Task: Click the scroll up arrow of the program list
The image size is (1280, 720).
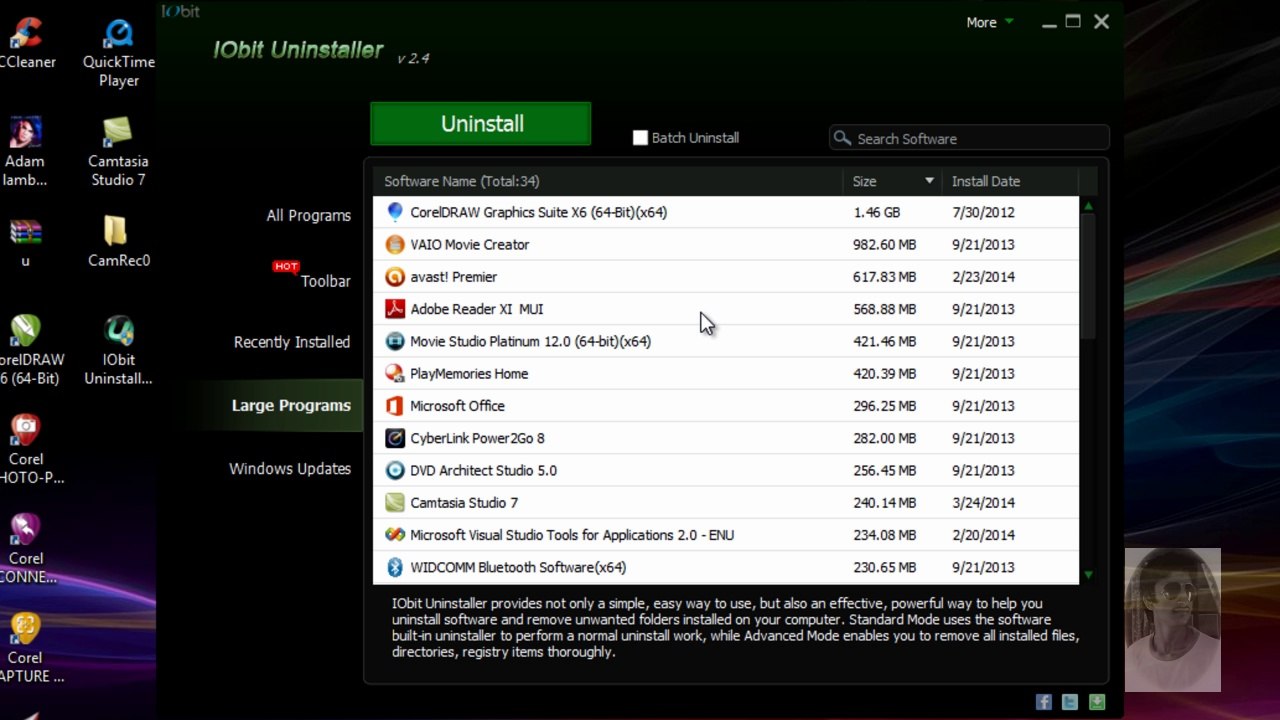Action: [x=1088, y=206]
